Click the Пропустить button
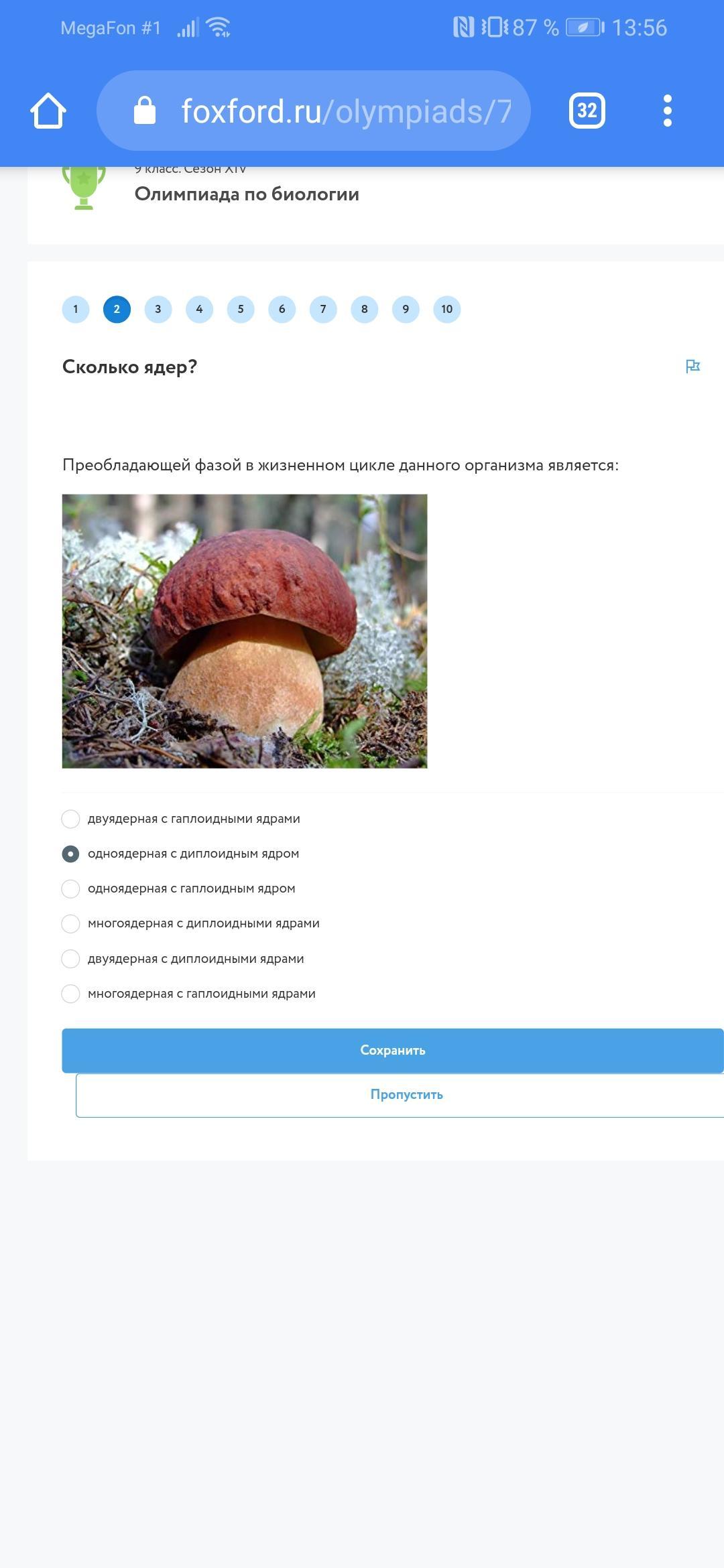 (400, 1095)
